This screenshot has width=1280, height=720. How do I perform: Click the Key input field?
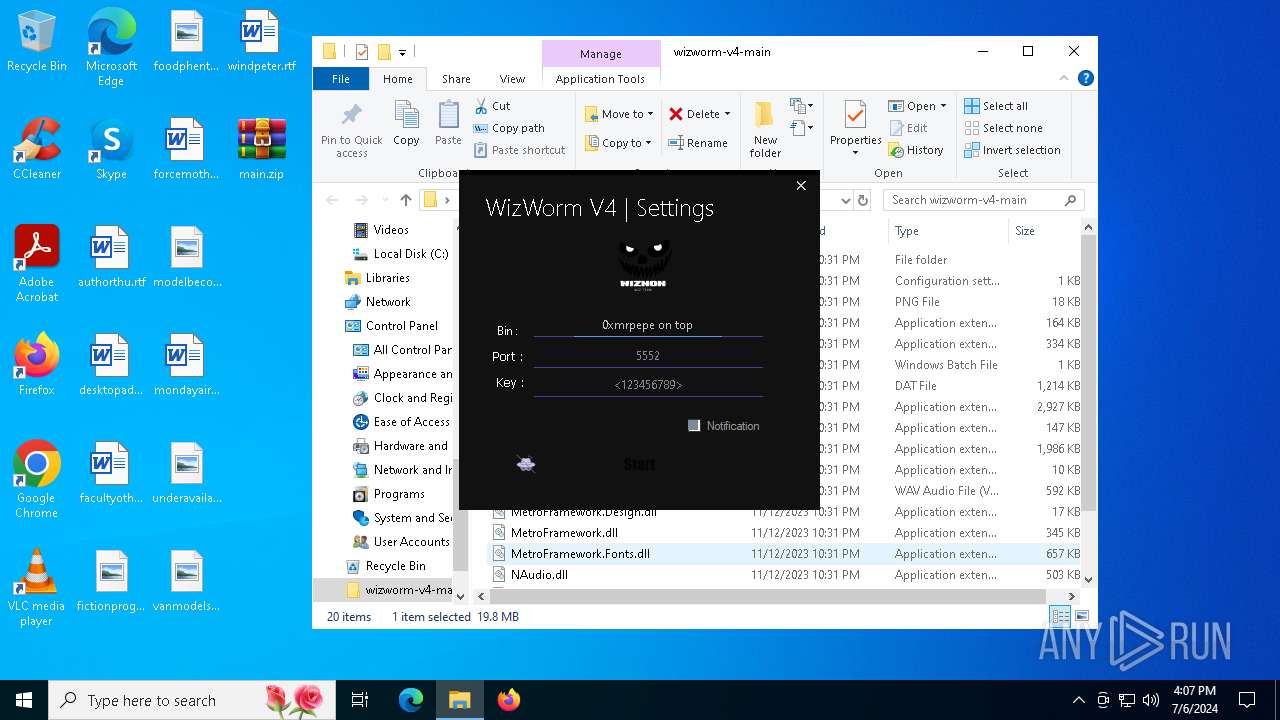pyautogui.click(x=648, y=385)
